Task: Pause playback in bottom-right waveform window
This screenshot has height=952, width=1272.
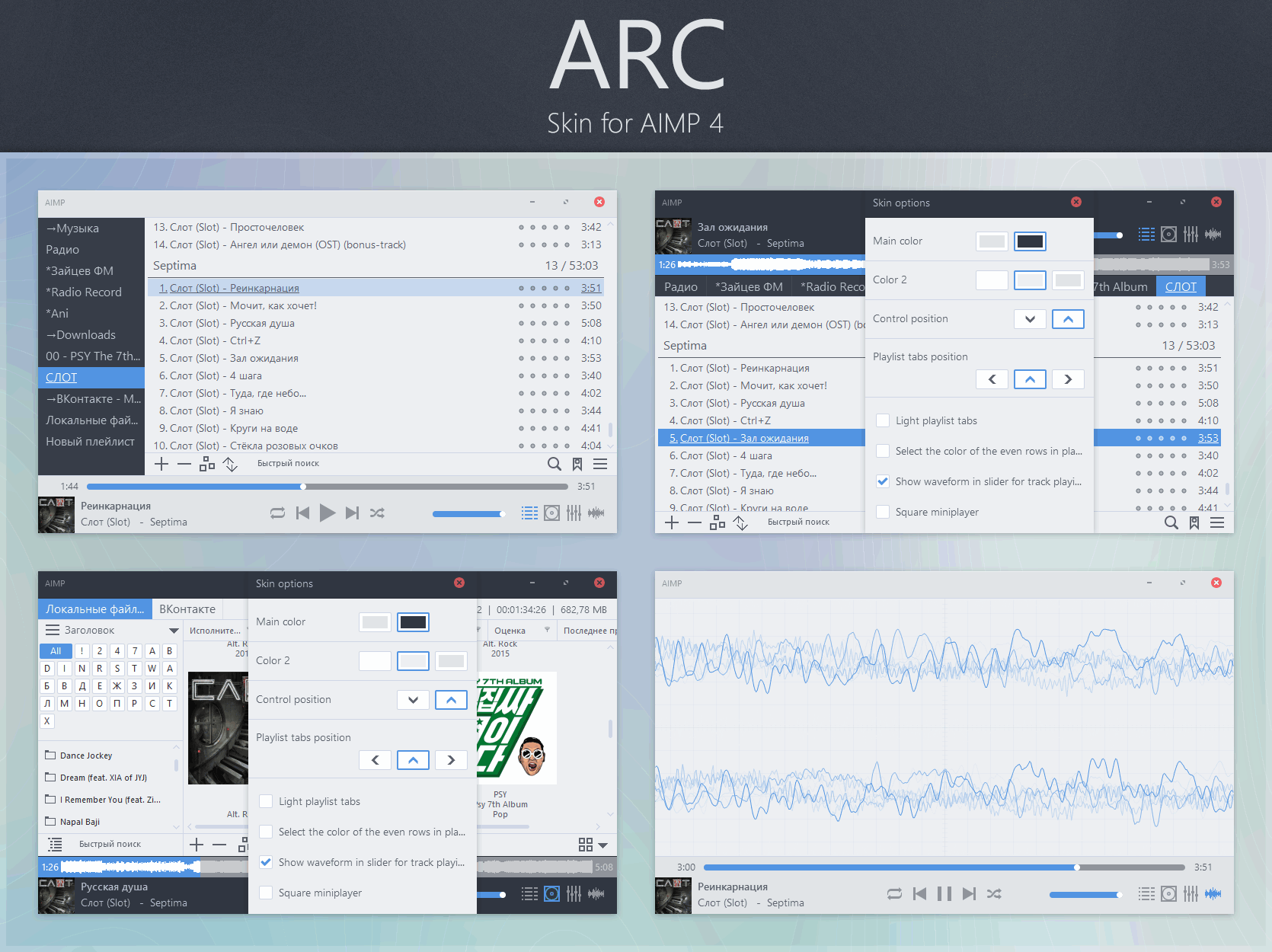Action: (944, 894)
